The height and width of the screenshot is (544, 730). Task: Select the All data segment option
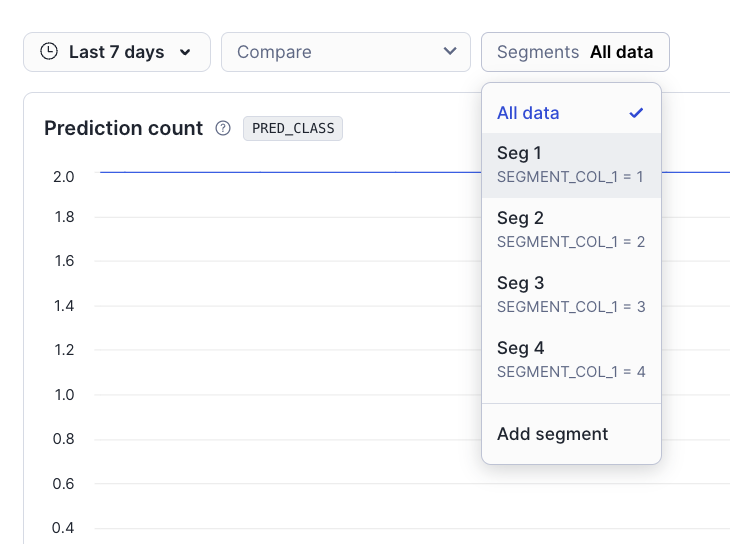[528, 113]
